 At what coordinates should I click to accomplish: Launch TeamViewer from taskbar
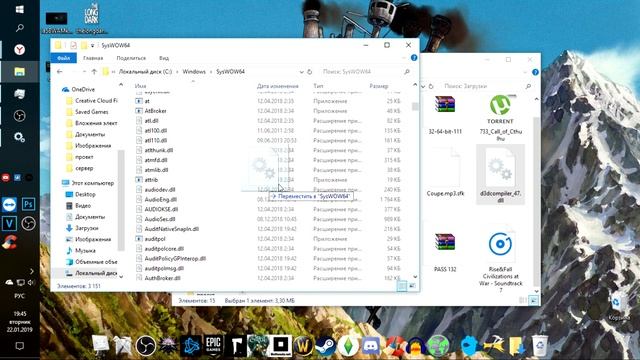tap(9, 204)
